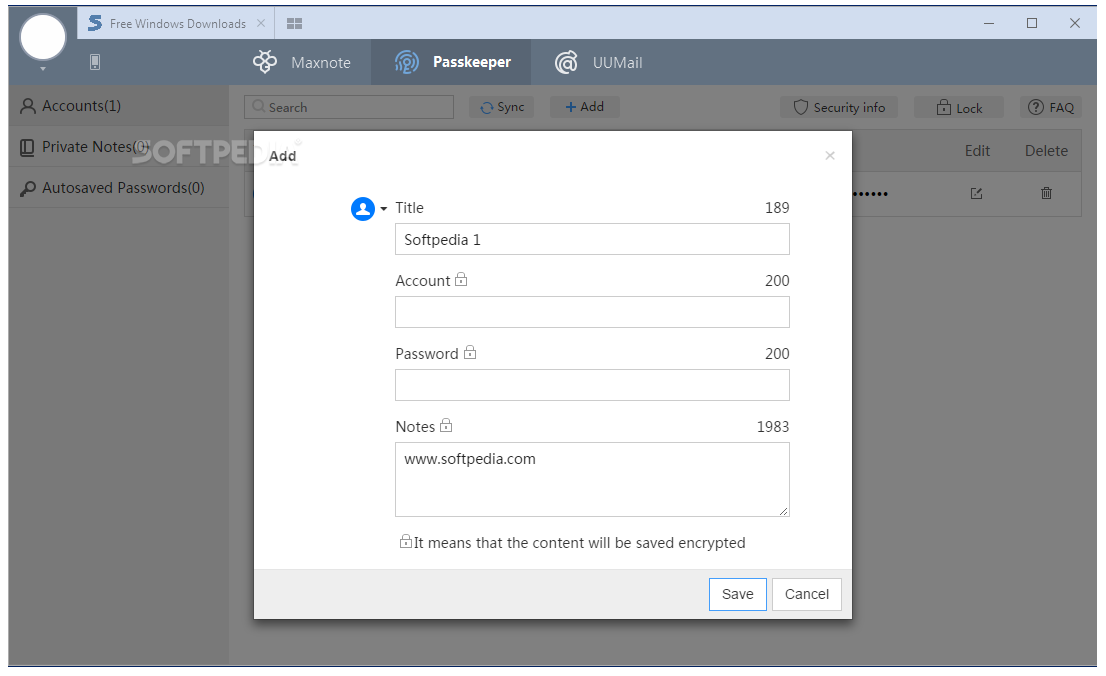Click the Notes character counter 1983
This screenshot has width=1106, height=676.
click(772, 427)
